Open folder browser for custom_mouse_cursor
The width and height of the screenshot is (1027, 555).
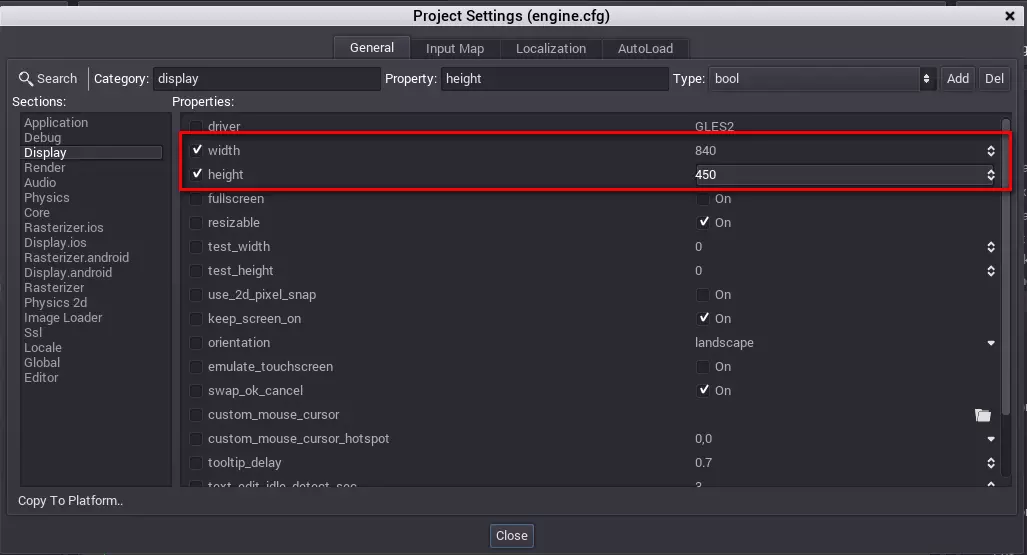(x=982, y=415)
